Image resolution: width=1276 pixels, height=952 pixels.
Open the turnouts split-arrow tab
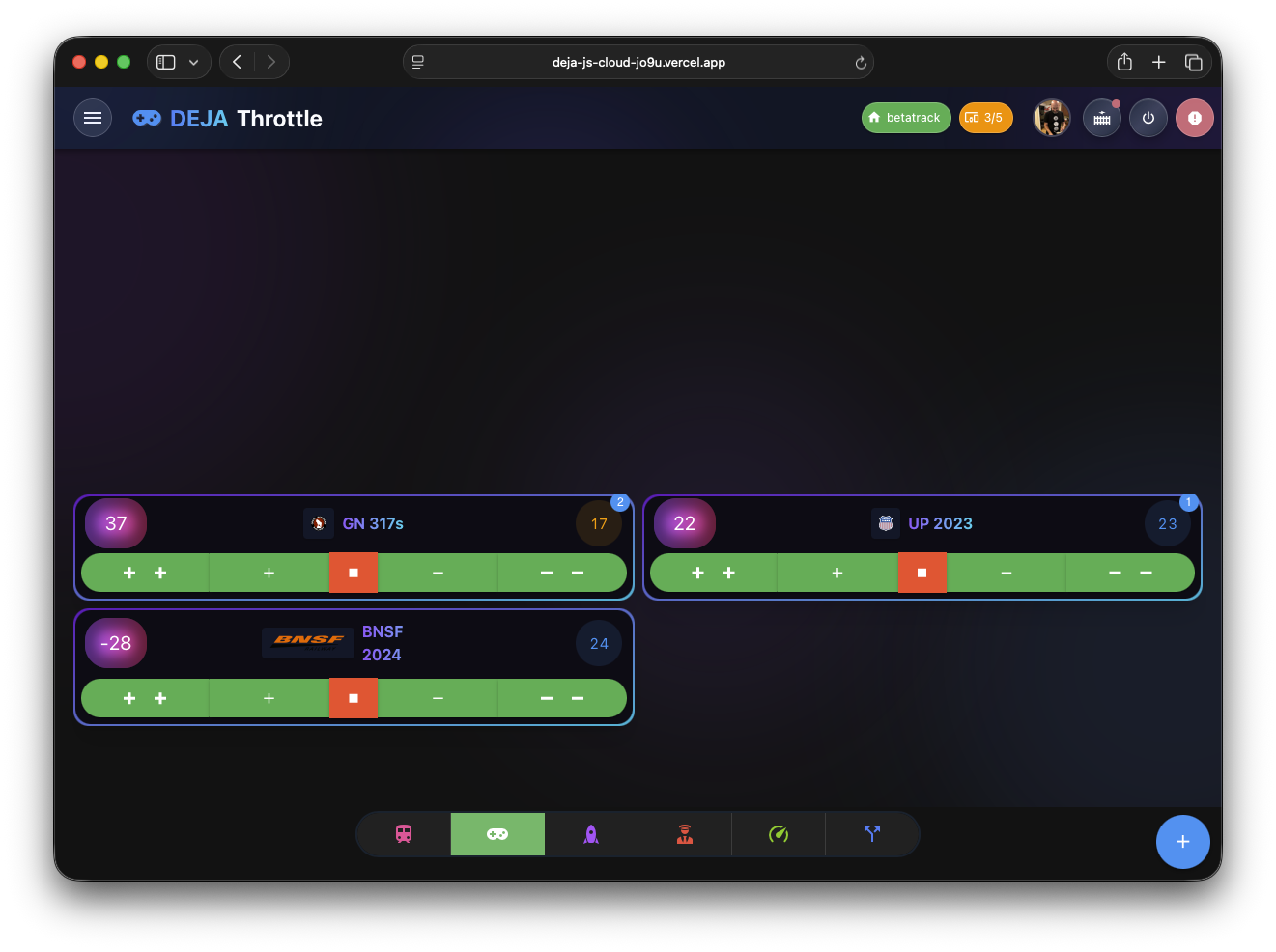pyautogui.click(x=872, y=834)
